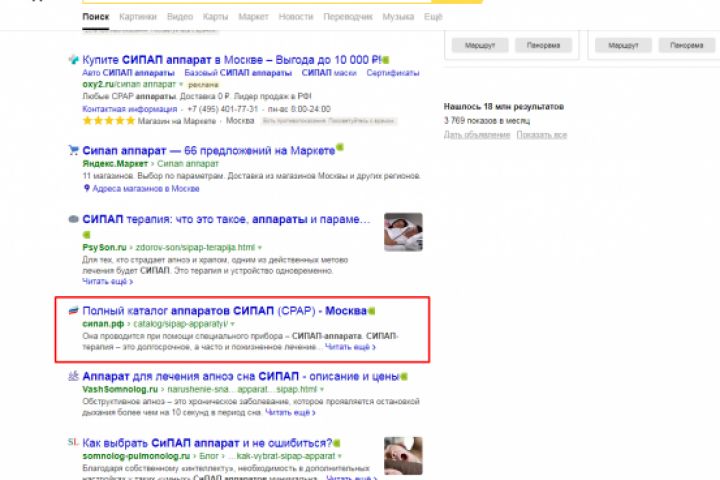Open 'Аппарат для лечения апноэ сна СИПАП' result
Screen dimensions: 720x480
pos(241,377)
